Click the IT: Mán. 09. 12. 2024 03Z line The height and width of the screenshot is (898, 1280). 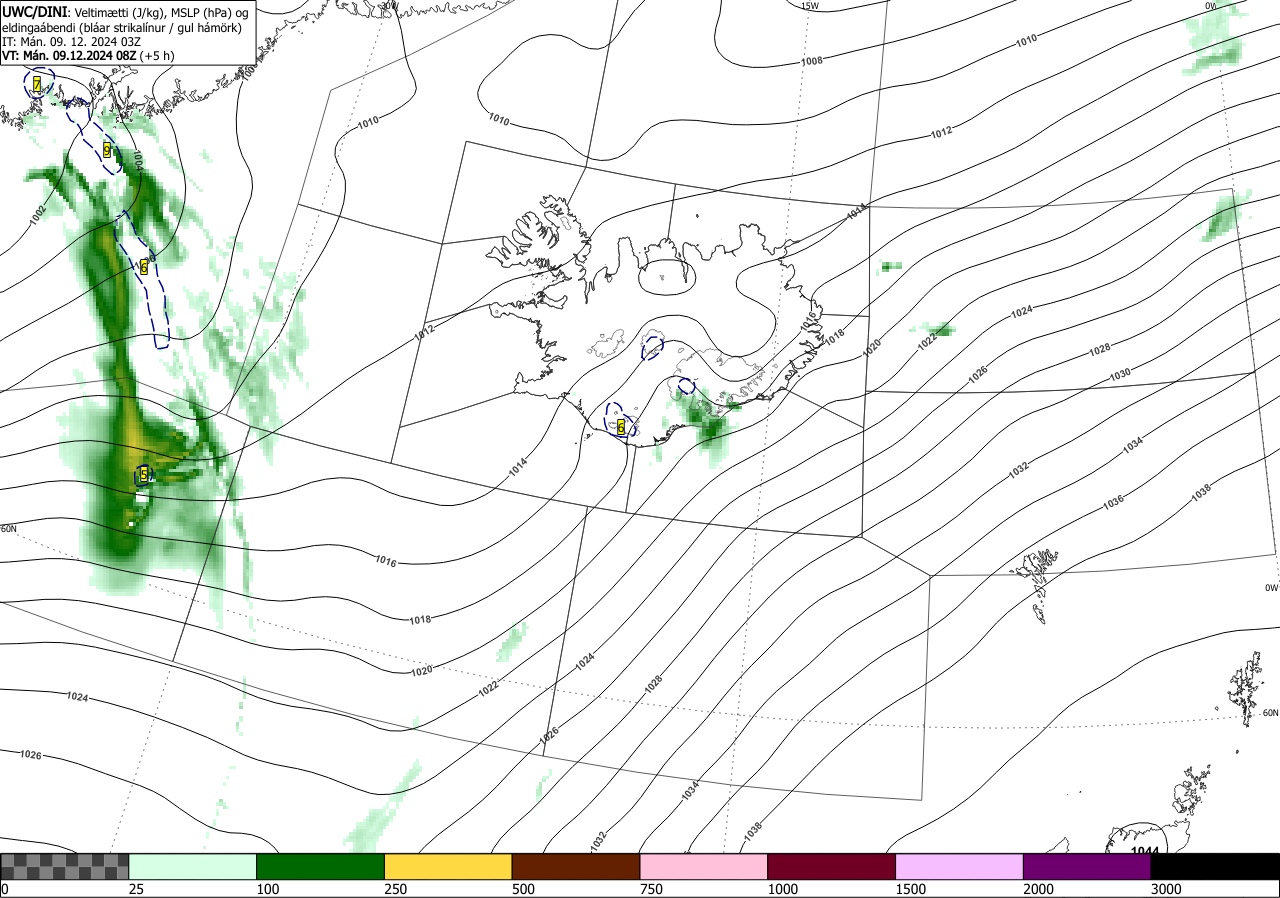point(70,42)
